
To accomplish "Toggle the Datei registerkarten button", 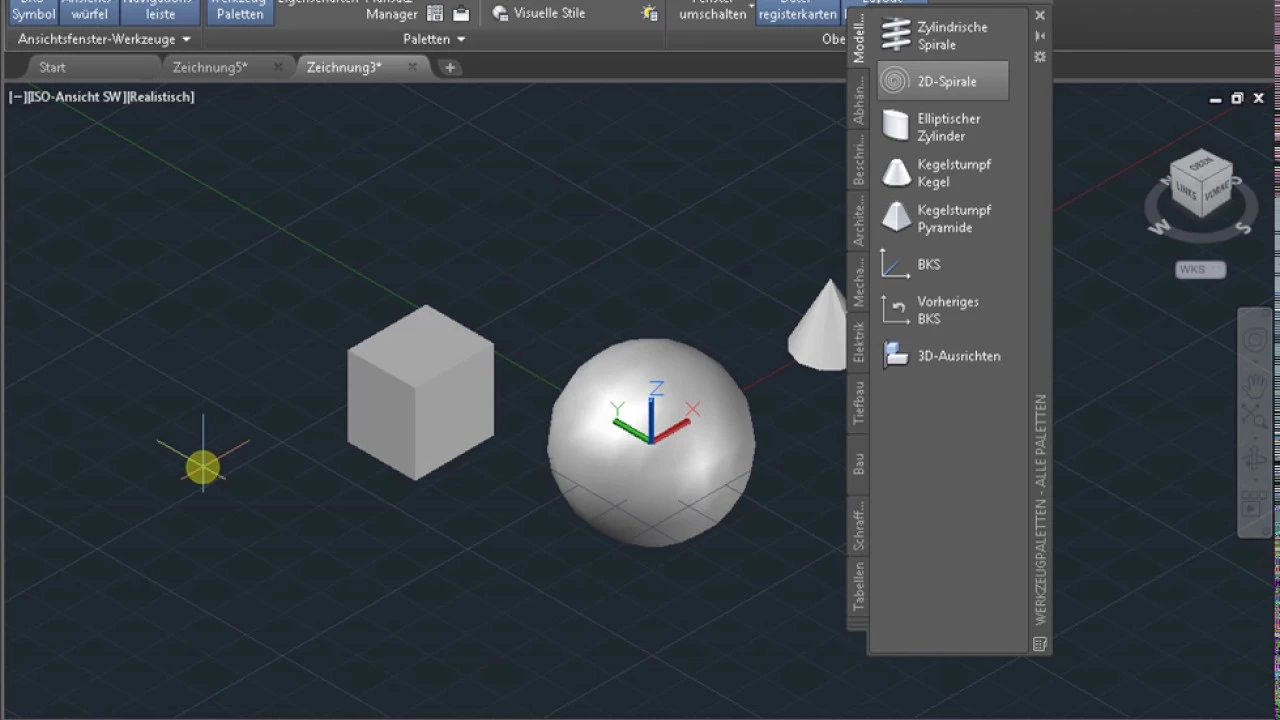I will (797, 11).
